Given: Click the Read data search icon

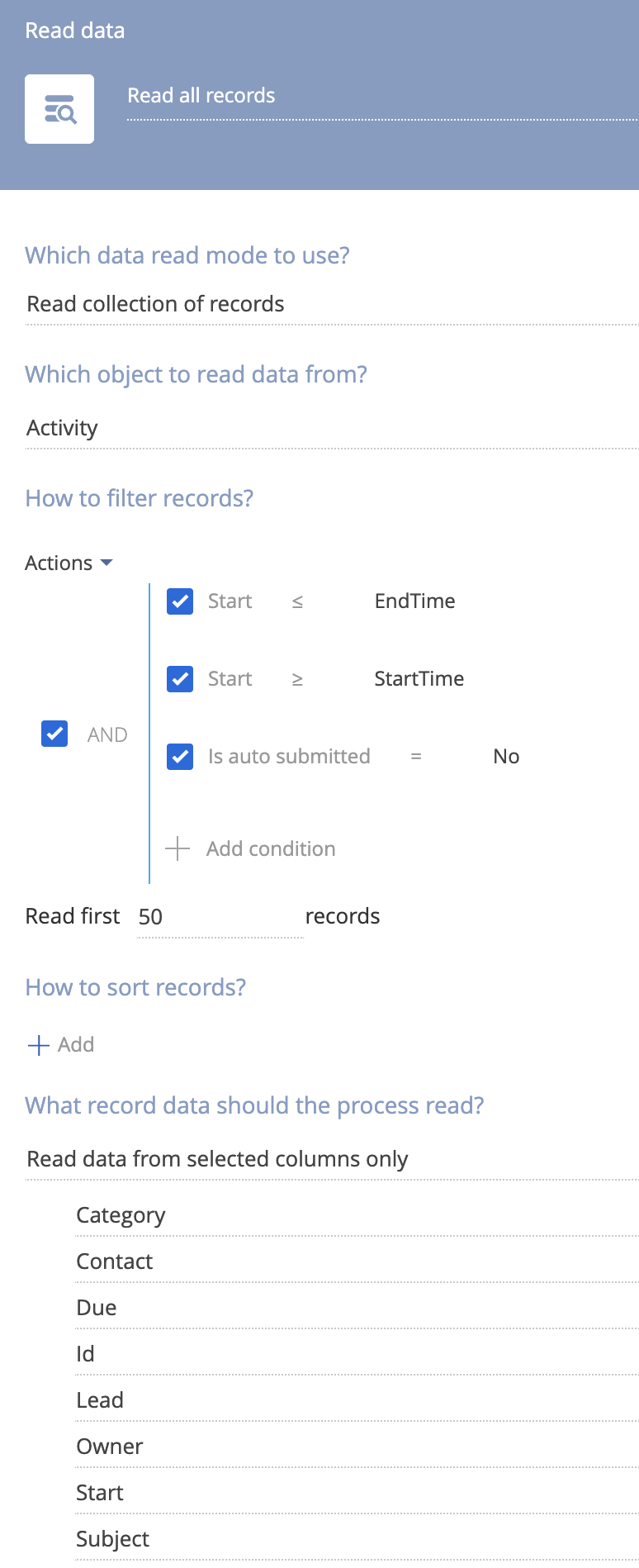Looking at the screenshot, I should tap(59, 109).
